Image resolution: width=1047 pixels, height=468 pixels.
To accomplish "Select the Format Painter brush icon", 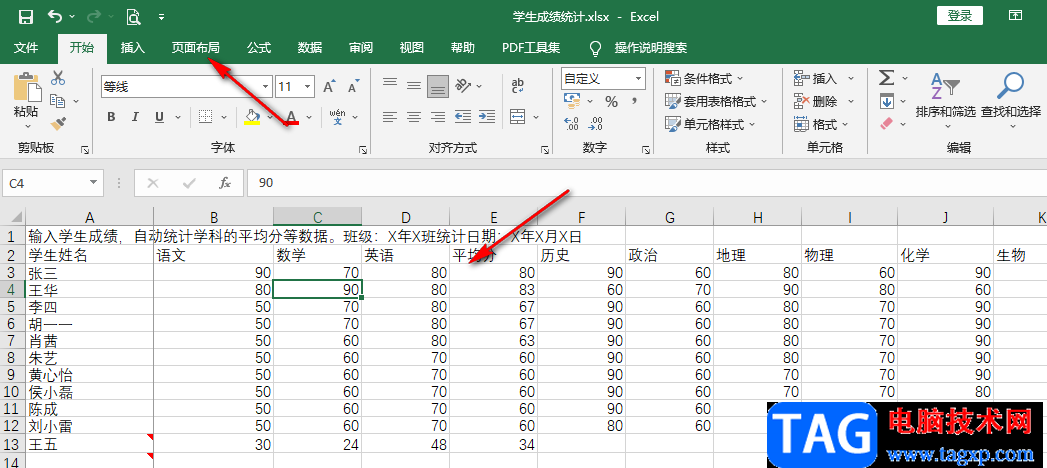I will (58, 123).
